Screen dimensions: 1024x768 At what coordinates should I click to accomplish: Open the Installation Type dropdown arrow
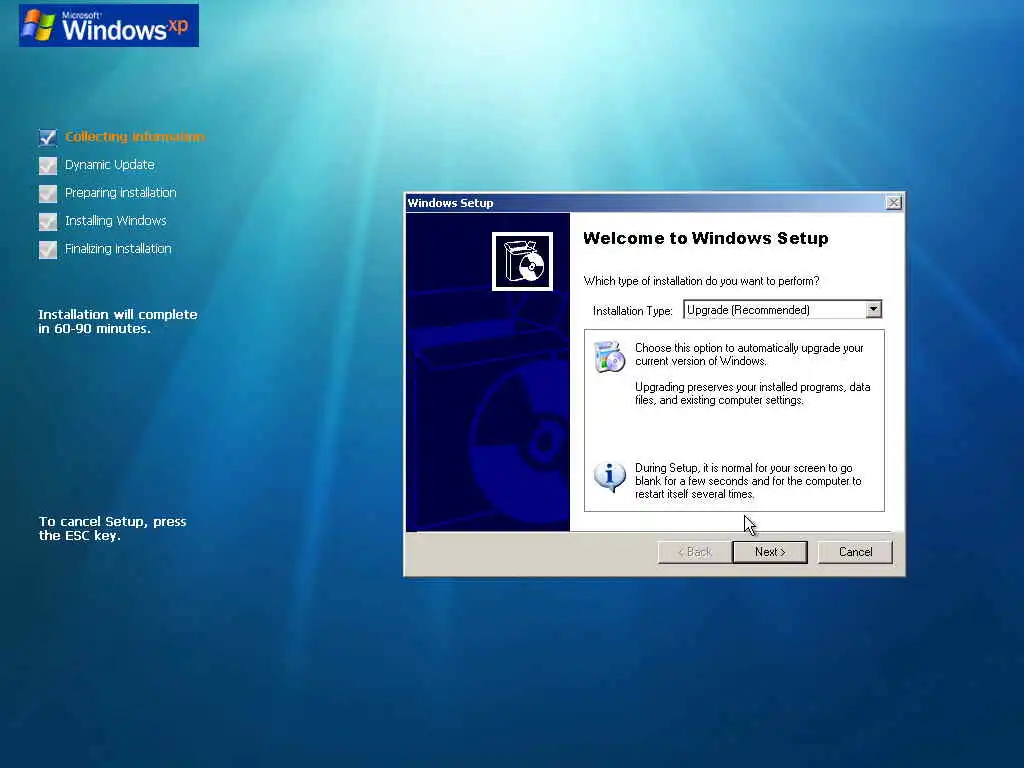873,309
